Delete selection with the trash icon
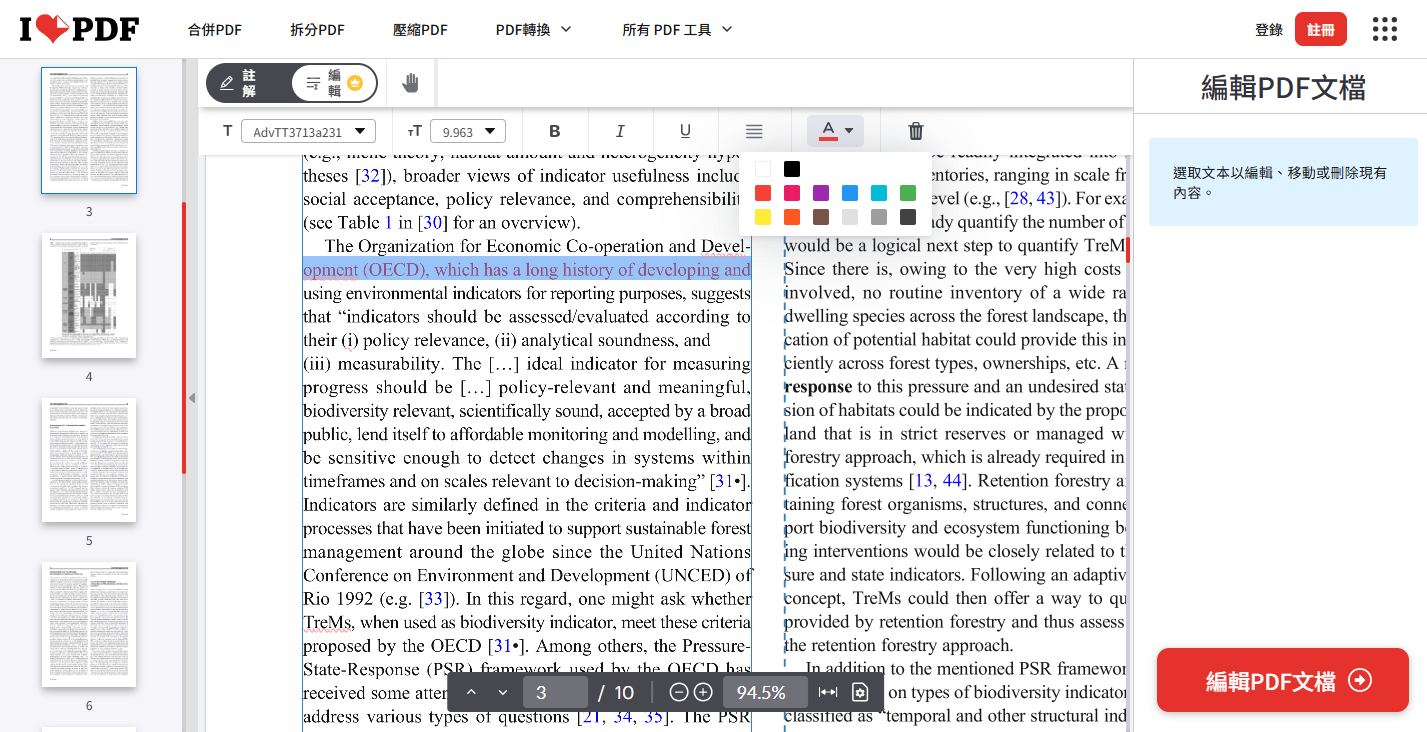The height and width of the screenshot is (732, 1427). [x=915, y=131]
